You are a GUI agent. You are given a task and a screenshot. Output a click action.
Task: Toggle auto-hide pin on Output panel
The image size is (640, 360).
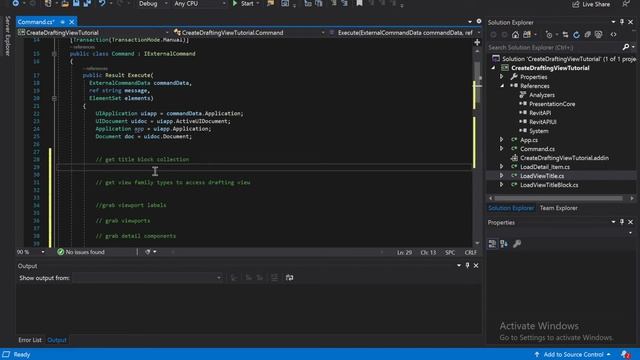[x=467, y=265]
